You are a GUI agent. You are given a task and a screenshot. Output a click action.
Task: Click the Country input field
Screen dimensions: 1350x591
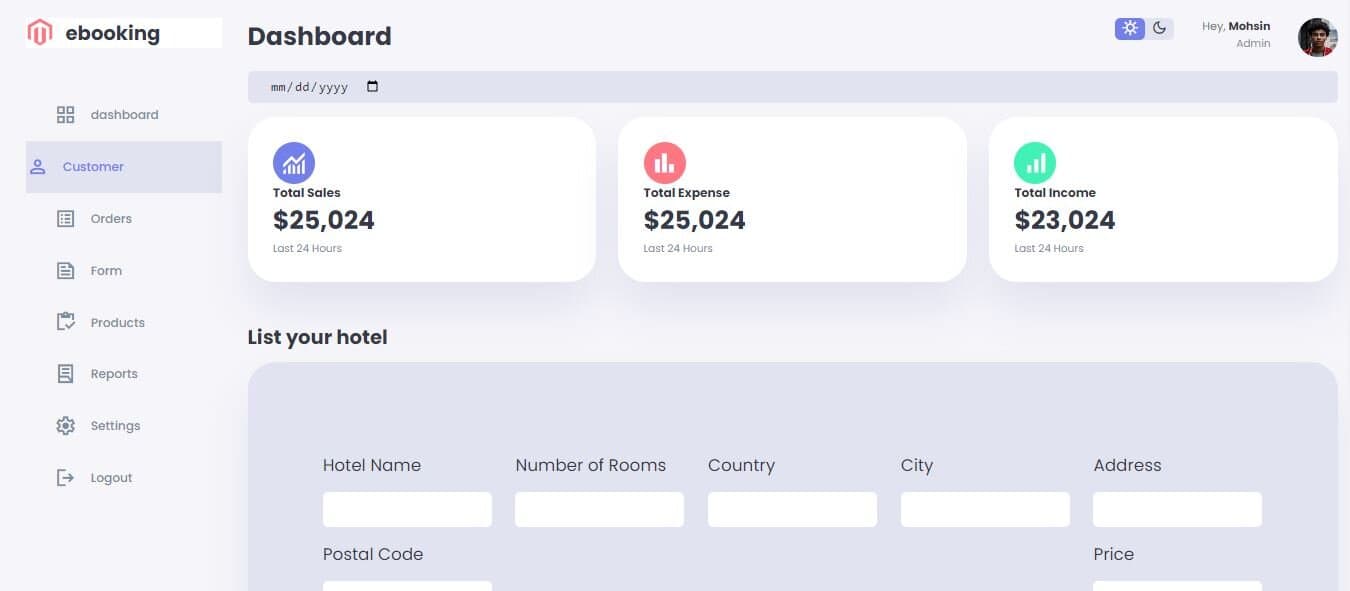coord(792,509)
